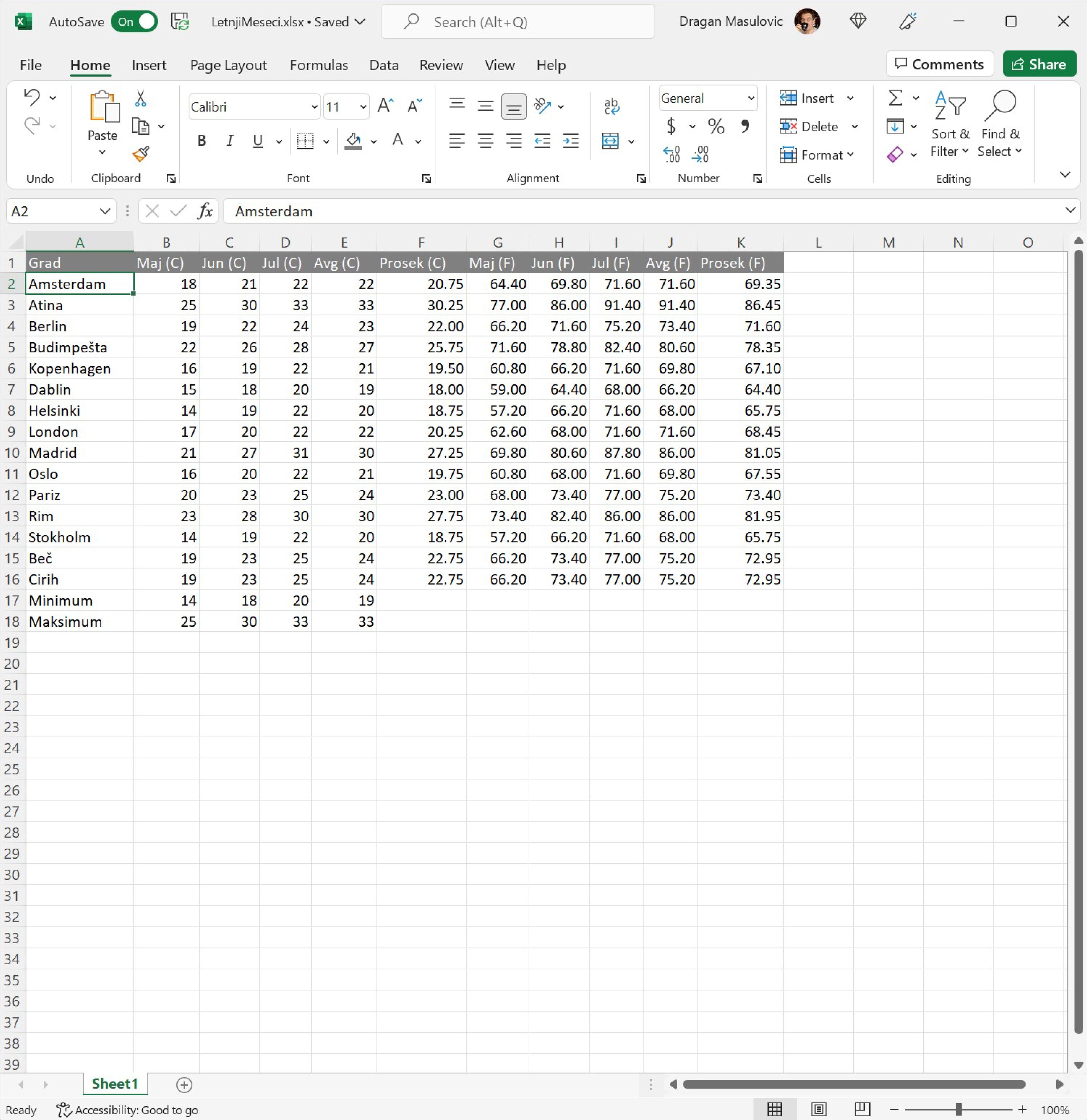Click the Increase Decimal icon
This screenshot has height=1120, width=1087.
[671, 154]
